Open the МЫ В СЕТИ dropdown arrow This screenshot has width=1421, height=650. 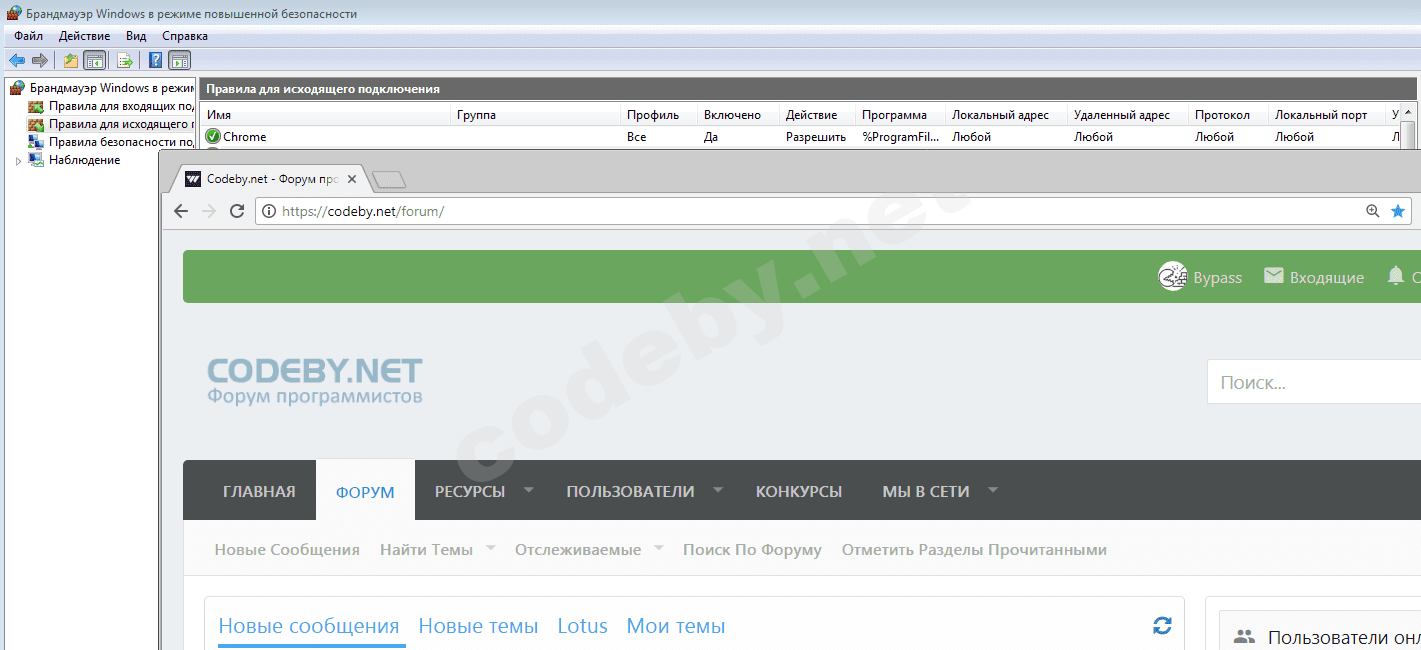click(993, 490)
